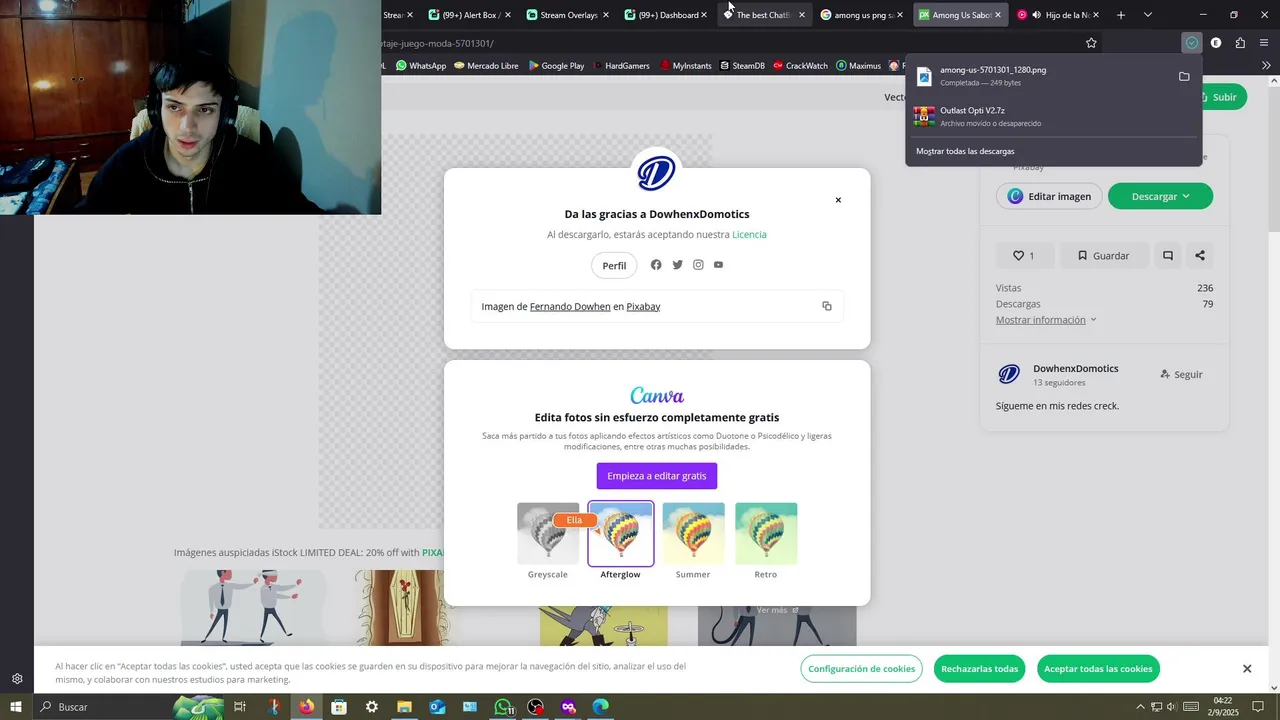This screenshot has width=1280, height=720.
Task: Accept all cookies
Action: pos(1098,669)
